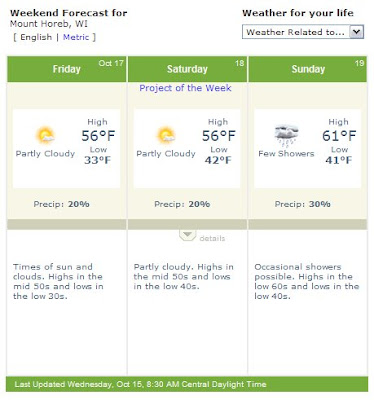Image resolution: width=374 pixels, height=400 pixels.
Task: Click Friday's high temperature 56°F
Action: click(x=98, y=136)
